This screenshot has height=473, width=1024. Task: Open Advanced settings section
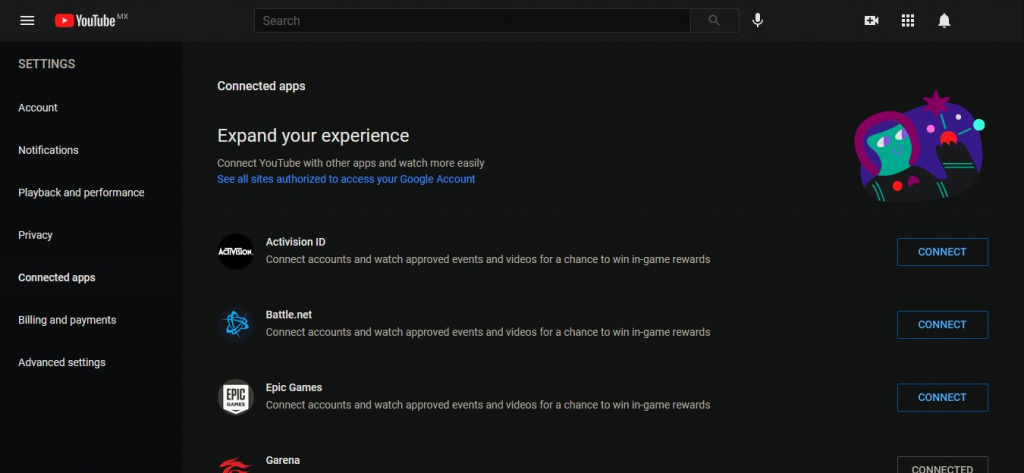click(62, 363)
